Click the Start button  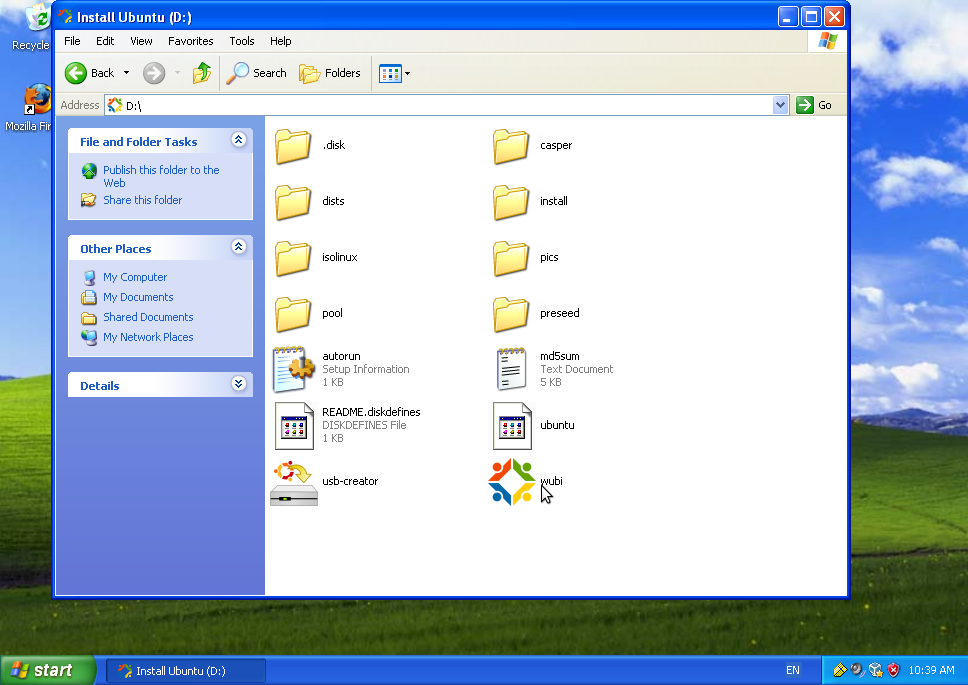48,670
